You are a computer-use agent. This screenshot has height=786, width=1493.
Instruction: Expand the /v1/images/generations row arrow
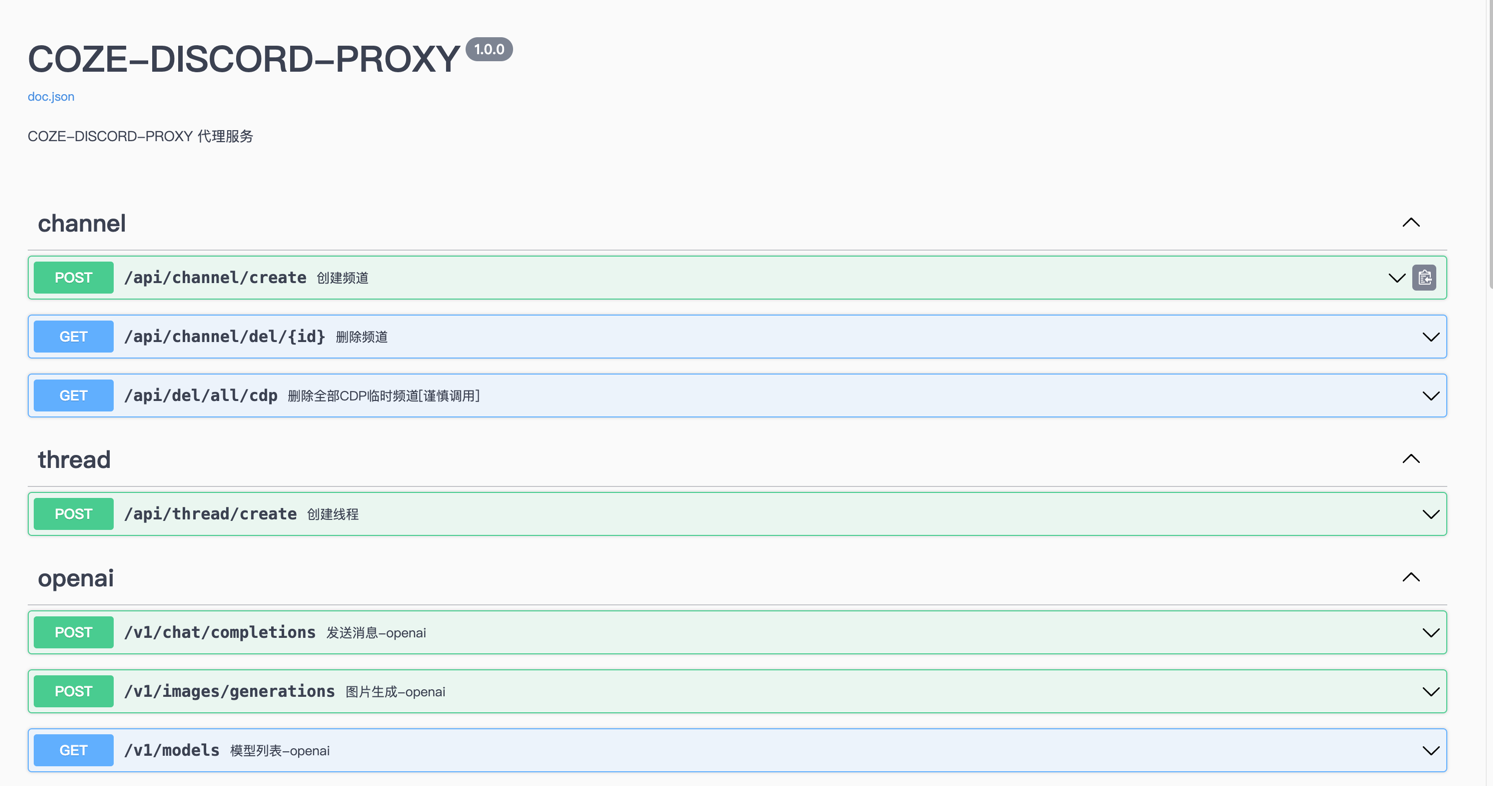[x=1431, y=691]
